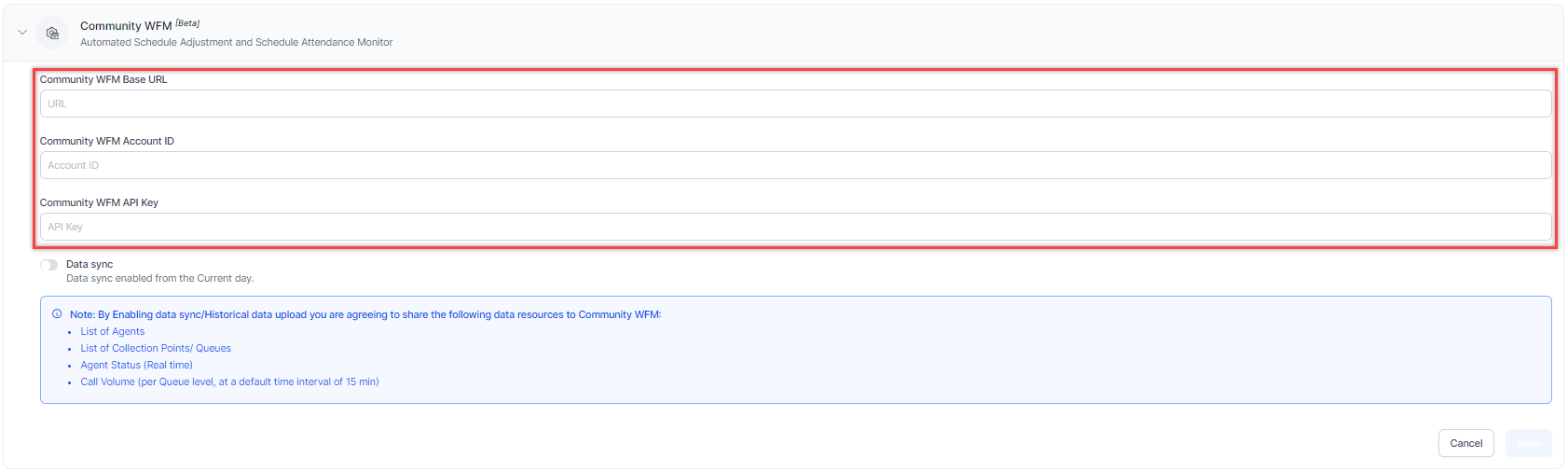1568x472 pixels.
Task: Click the Data sync label text
Action: click(x=89, y=264)
